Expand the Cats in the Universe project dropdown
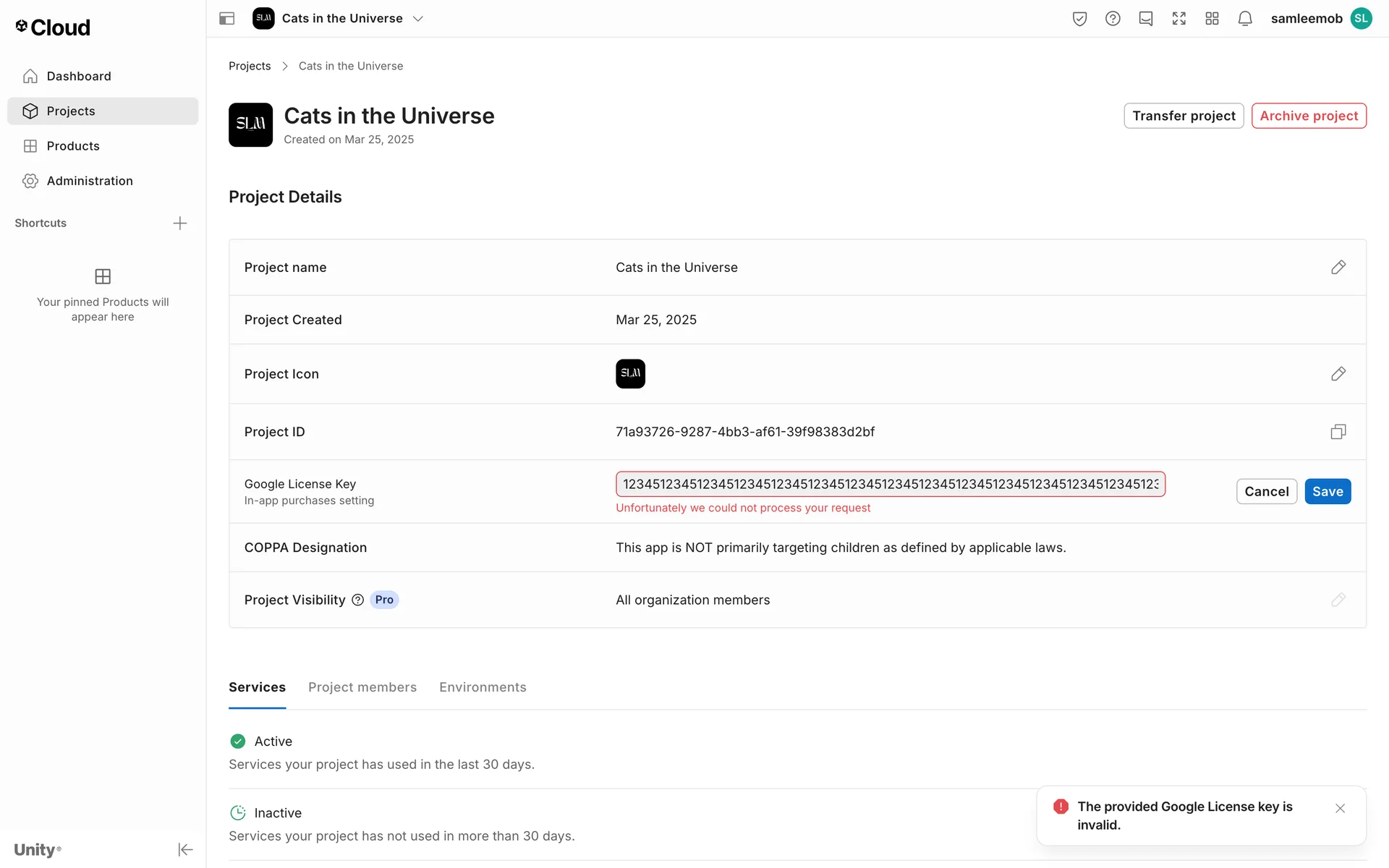Screen dimensions: 1389x868 (x=418, y=19)
